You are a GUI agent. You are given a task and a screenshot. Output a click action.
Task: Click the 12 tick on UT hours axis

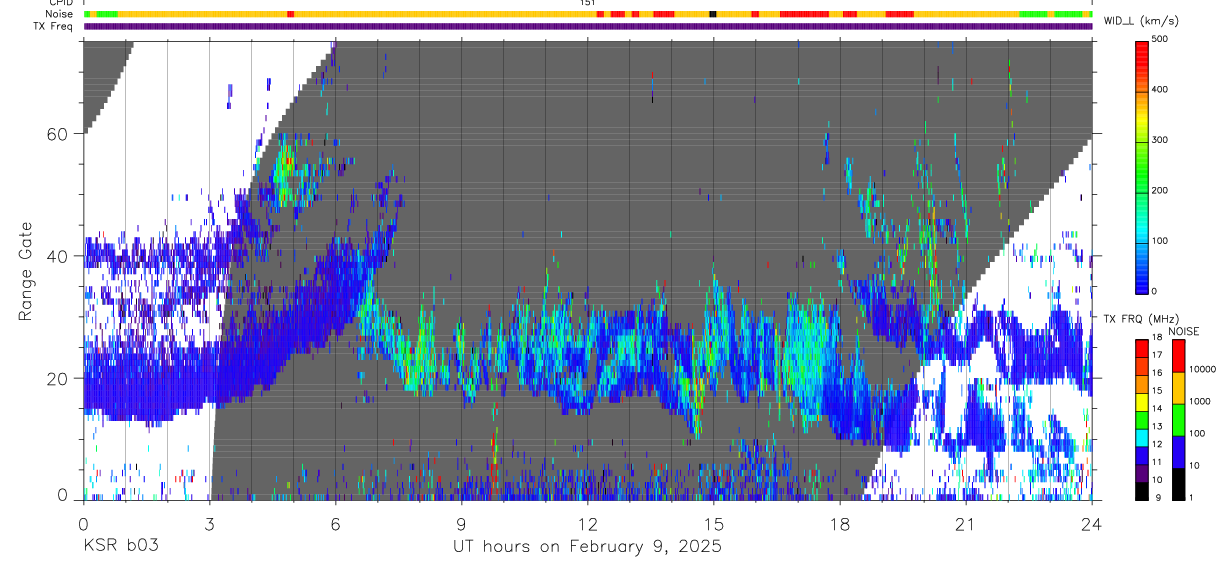pos(587,523)
